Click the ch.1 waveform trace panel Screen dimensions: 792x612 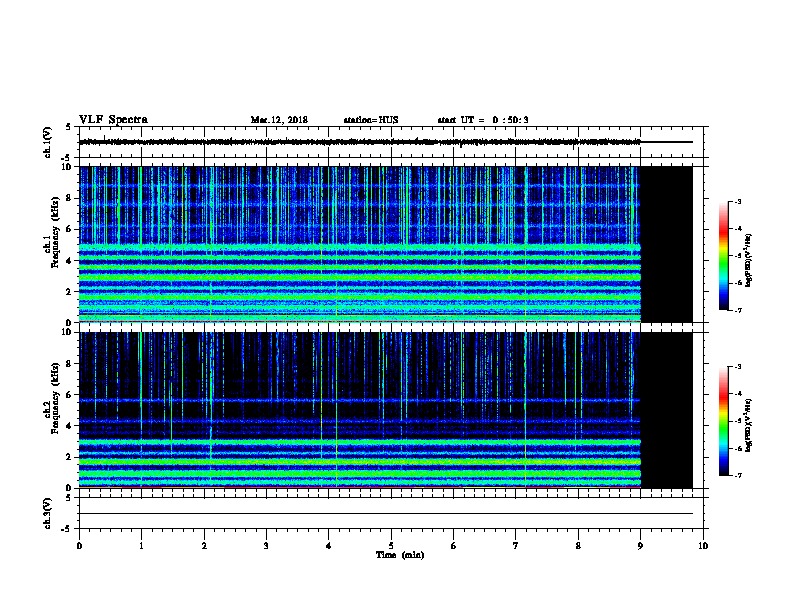tap(391, 142)
